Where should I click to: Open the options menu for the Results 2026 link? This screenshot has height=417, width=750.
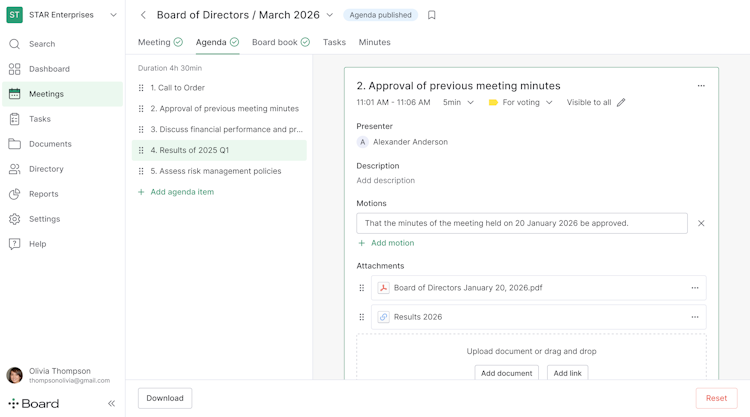[695, 317]
